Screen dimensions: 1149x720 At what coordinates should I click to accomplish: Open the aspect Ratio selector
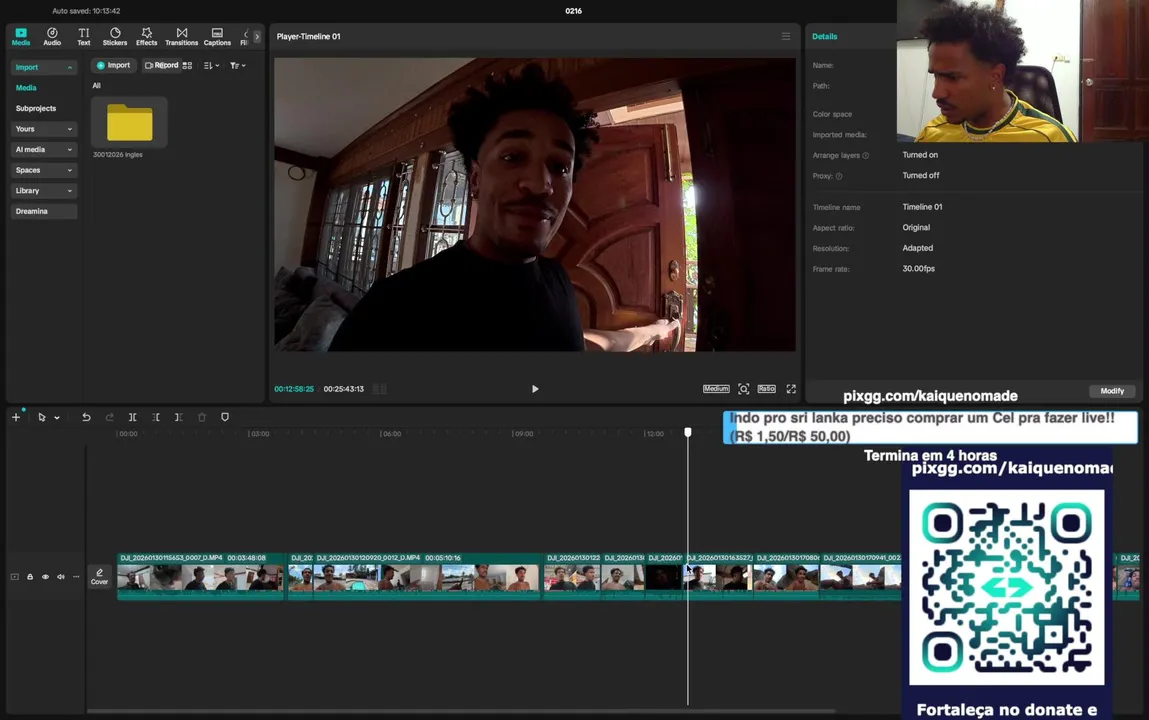tap(766, 389)
